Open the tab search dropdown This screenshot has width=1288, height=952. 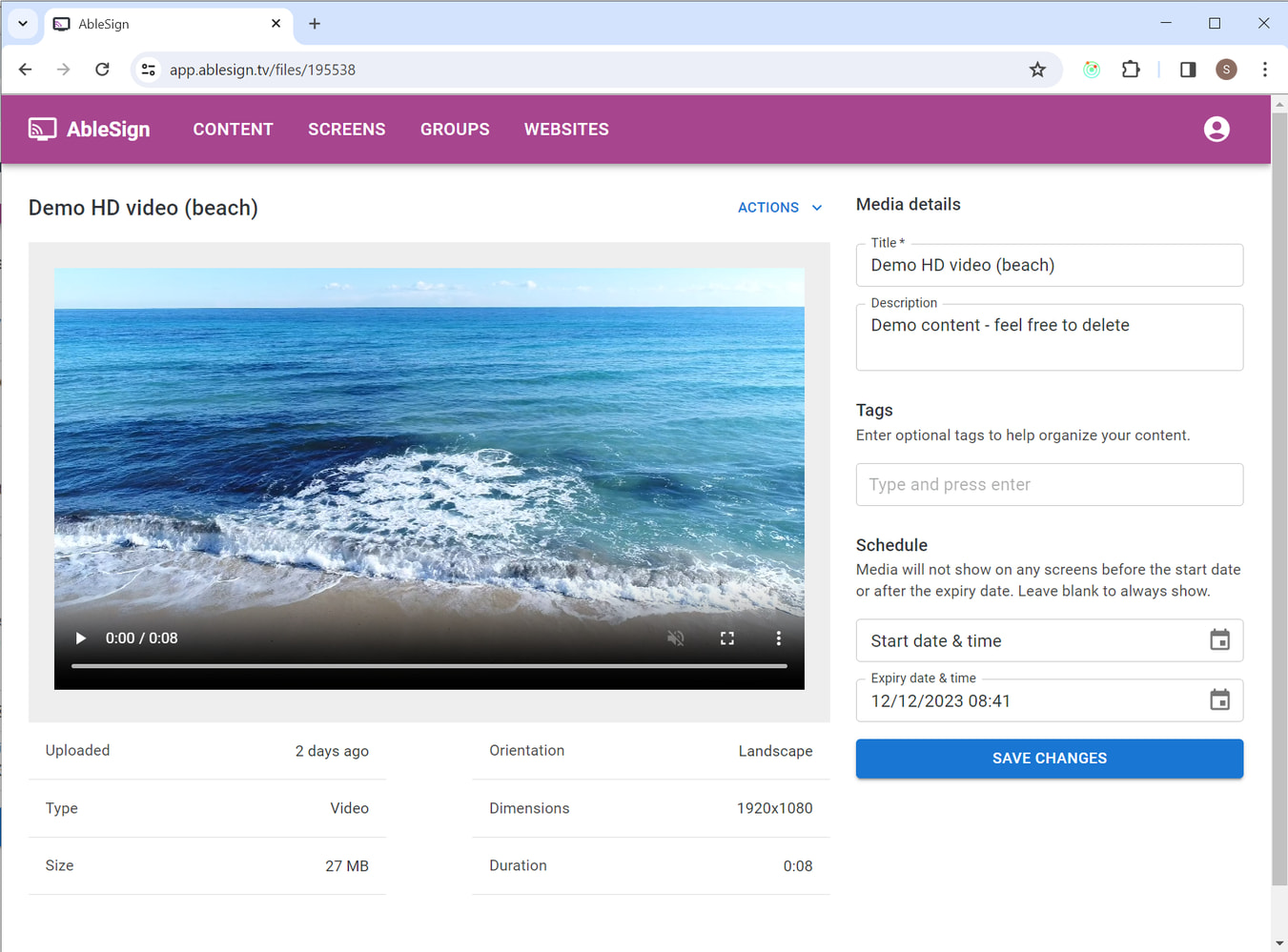point(23,24)
